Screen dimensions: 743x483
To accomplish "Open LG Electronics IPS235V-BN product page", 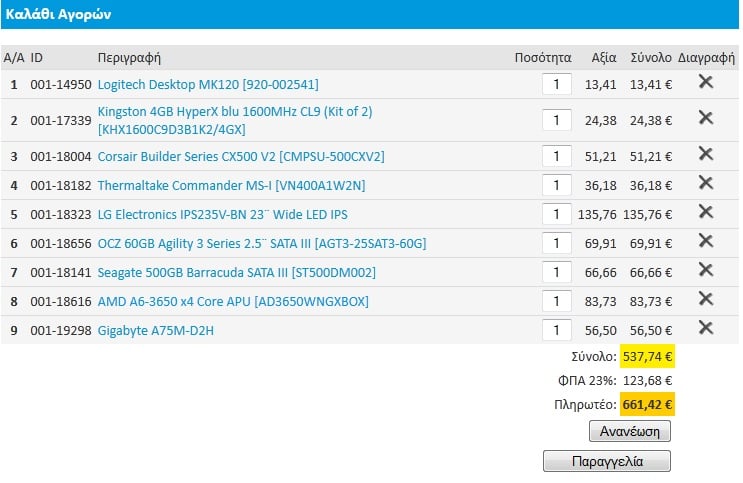I will pos(222,214).
